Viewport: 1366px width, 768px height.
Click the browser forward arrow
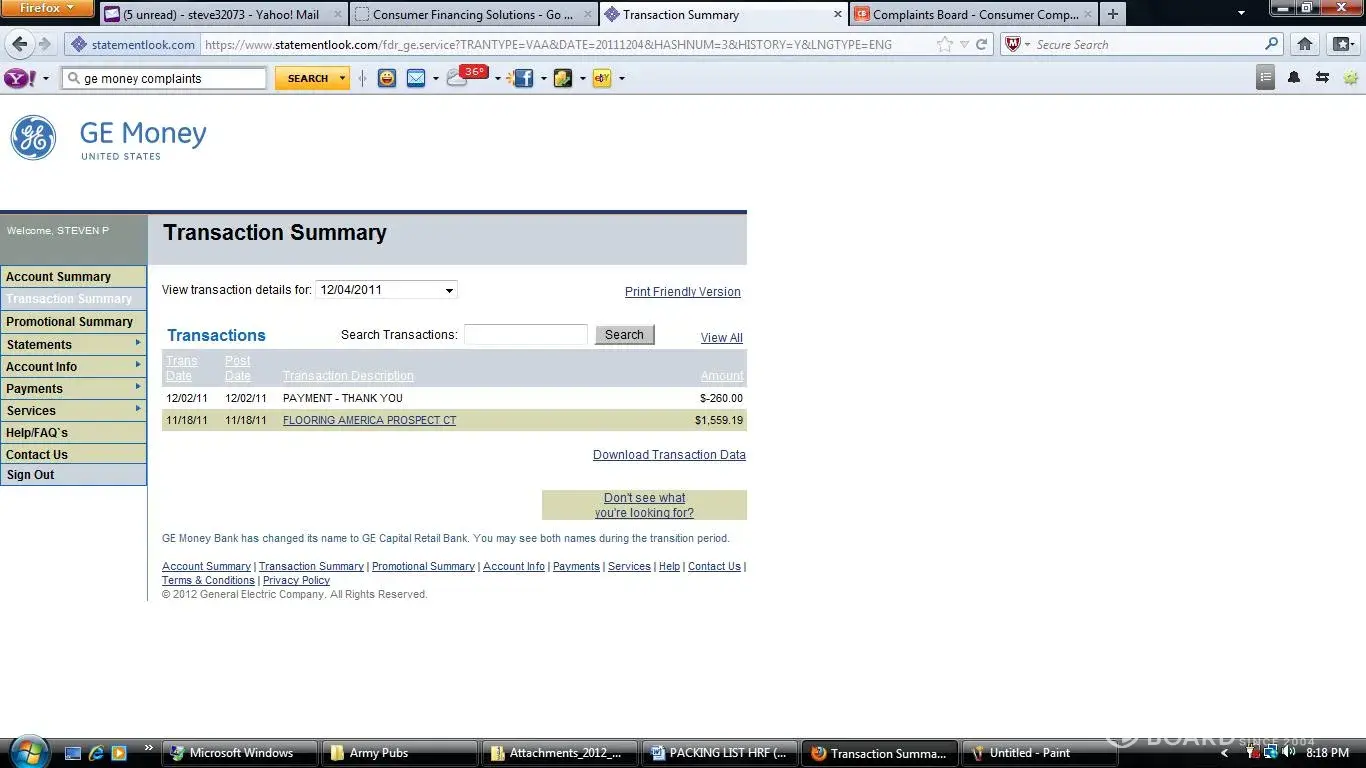pos(44,44)
